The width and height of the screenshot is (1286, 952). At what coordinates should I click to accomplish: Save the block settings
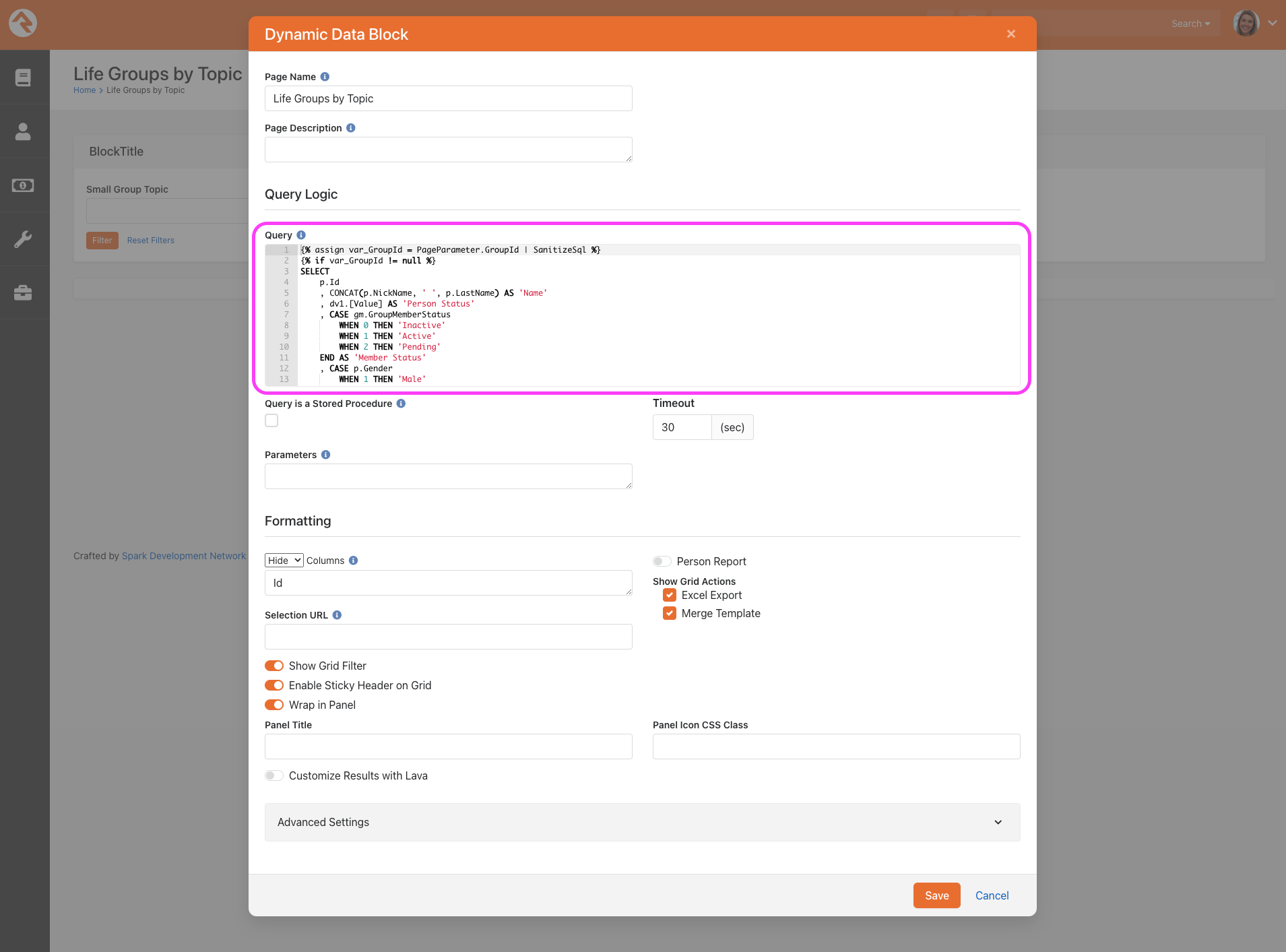[x=936, y=895]
